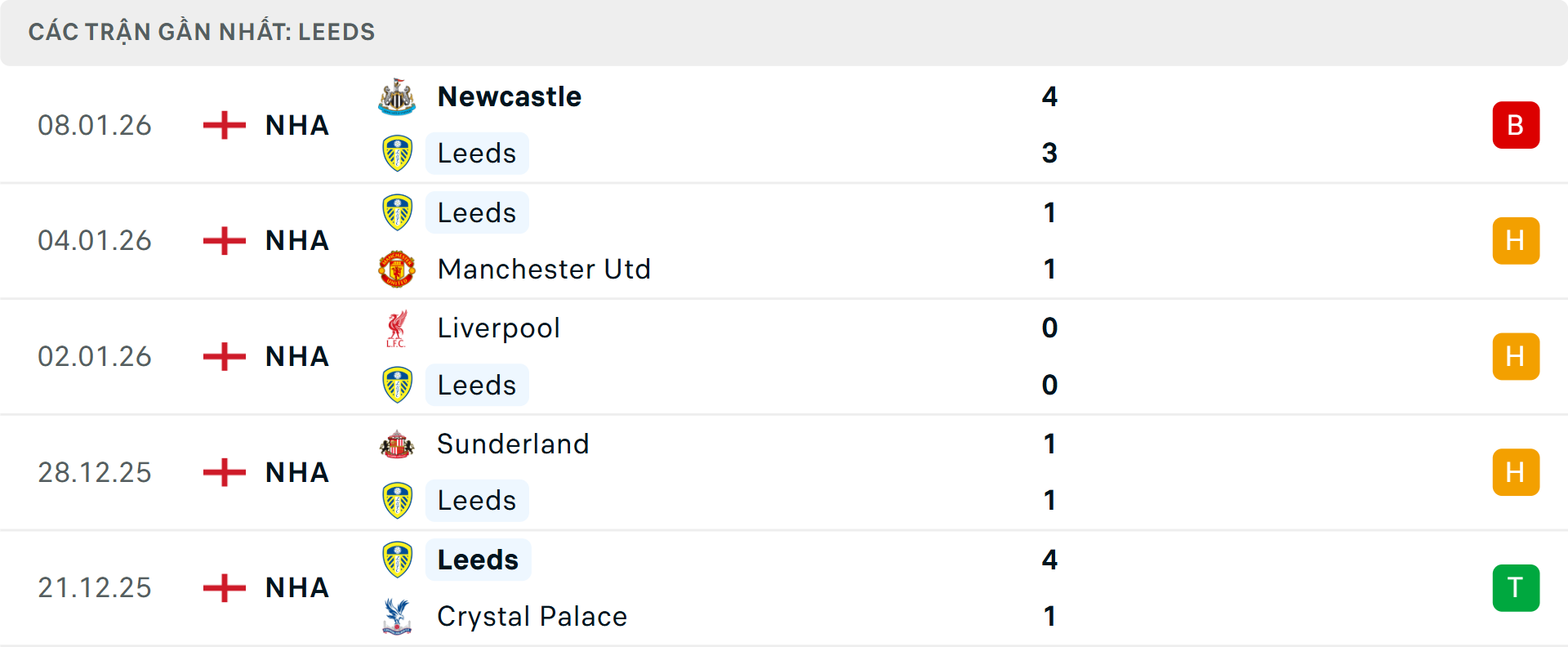This screenshot has height=647, width=1568.
Task: Select the Sunderland club badge
Action: coord(397,444)
